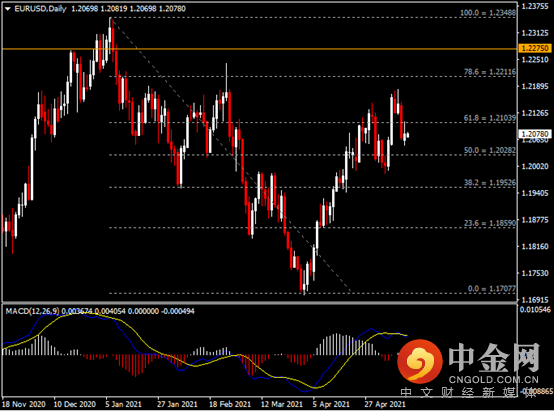Viewport: 554px width, 411px height.
Task: Click the 1.23125 price scale value
Action: pos(535,33)
